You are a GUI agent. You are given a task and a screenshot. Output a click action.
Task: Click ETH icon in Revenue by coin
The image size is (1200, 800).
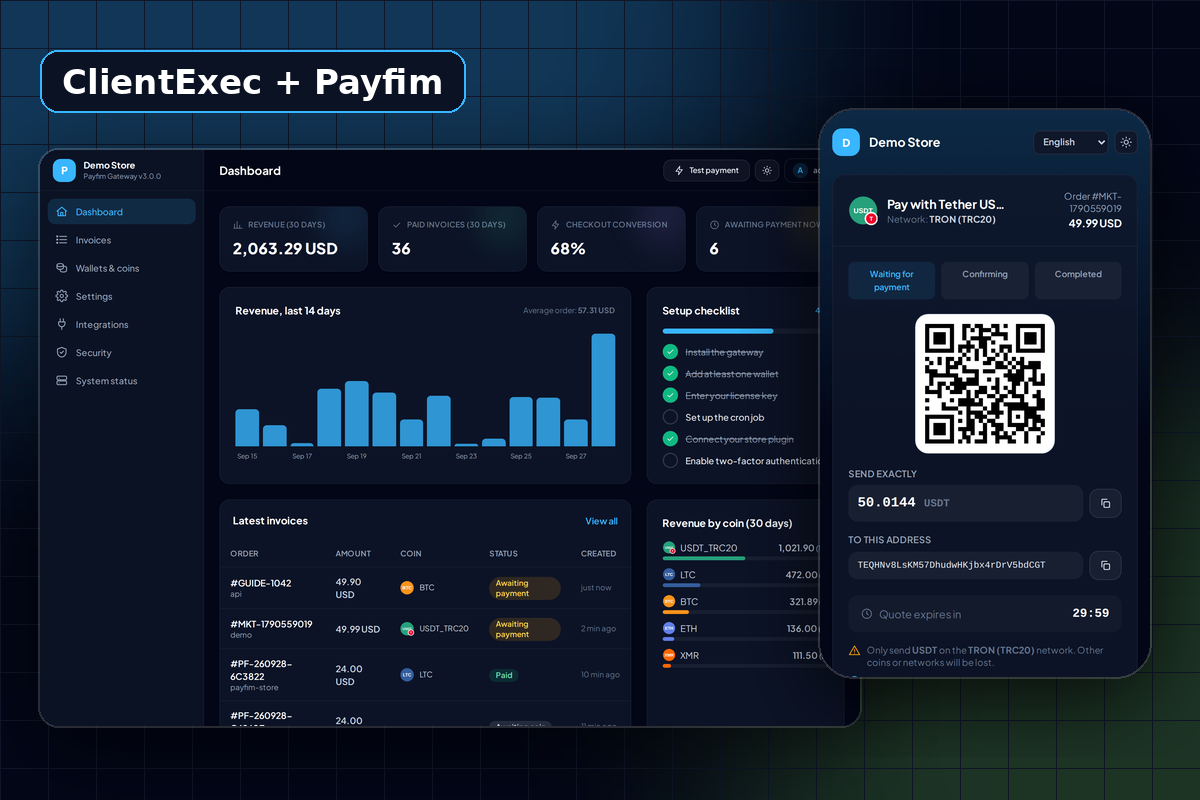[x=669, y=629]
